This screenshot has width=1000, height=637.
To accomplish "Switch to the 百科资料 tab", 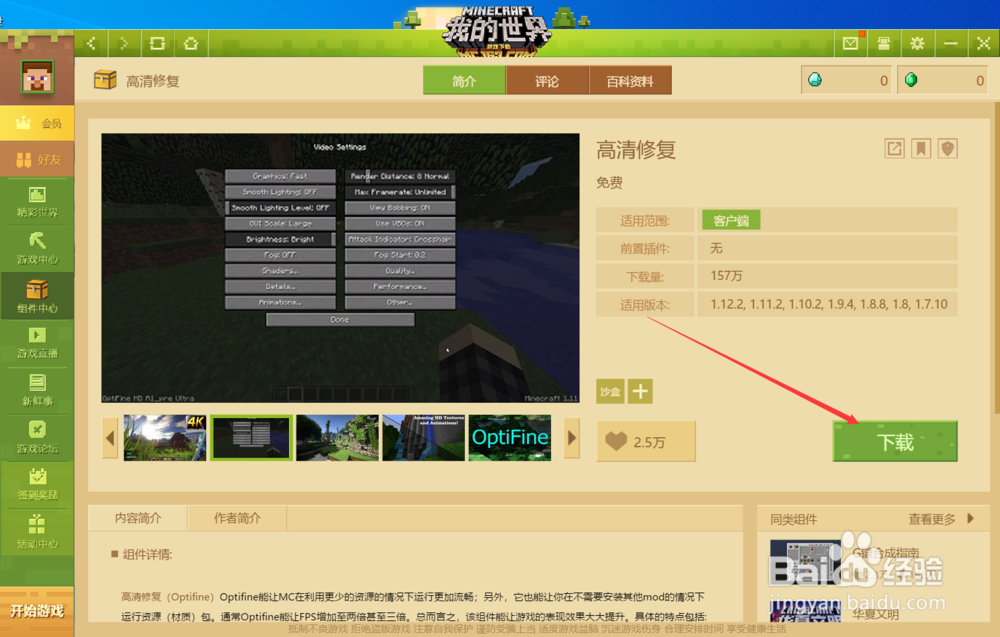I will (630, 81).
